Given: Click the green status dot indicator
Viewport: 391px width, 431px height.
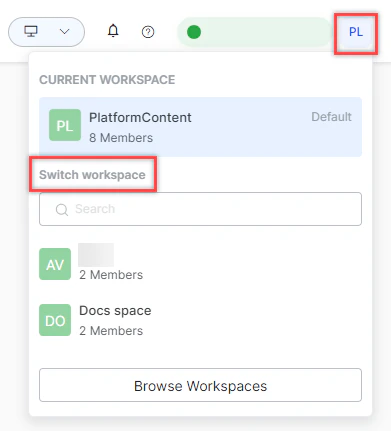Looking at the screenshot, I should pyautogui.click(x=194, y=32).
